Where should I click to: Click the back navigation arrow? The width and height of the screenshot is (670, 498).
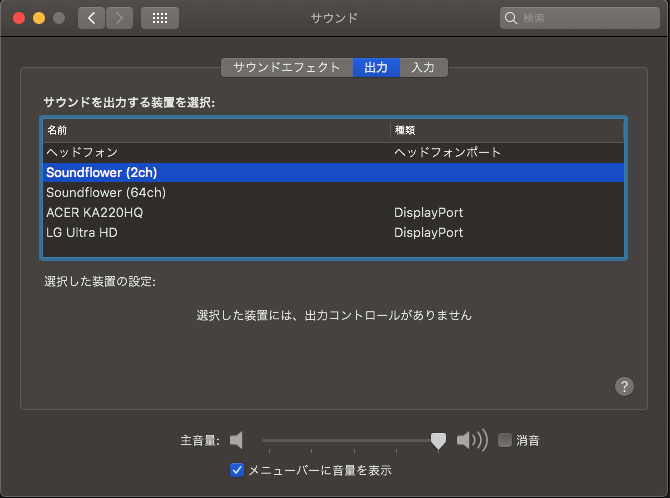click(x=91, y=18)
